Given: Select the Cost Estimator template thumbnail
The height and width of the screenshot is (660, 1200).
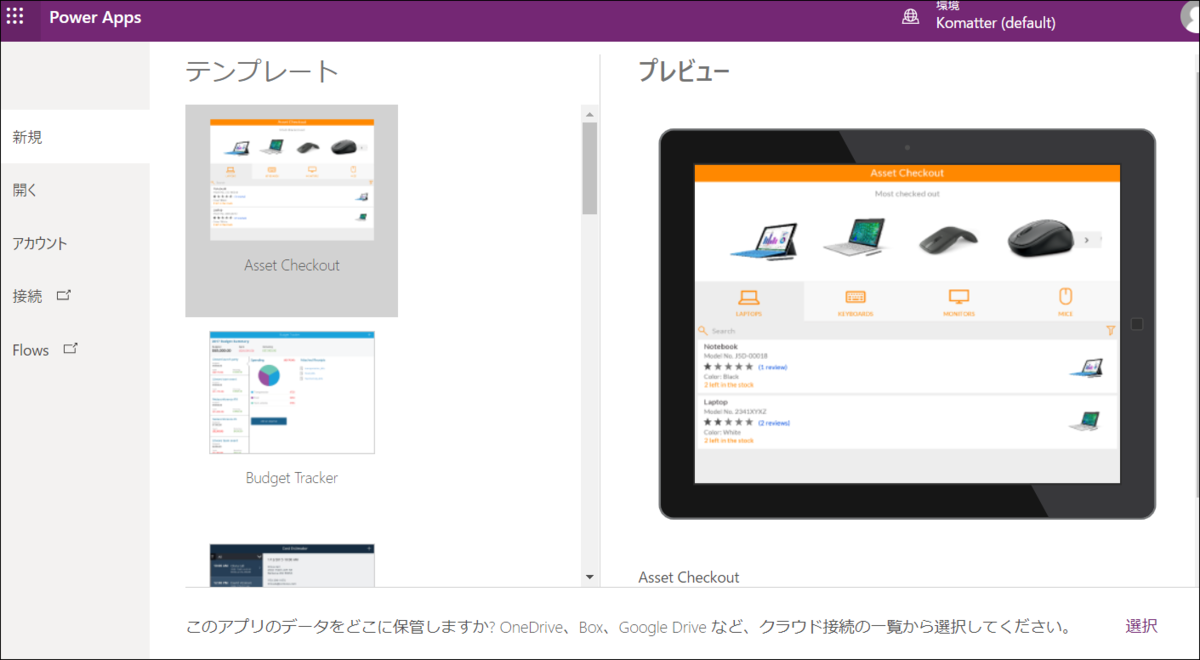Looking at the screenshot, I should tap(291, 565).
